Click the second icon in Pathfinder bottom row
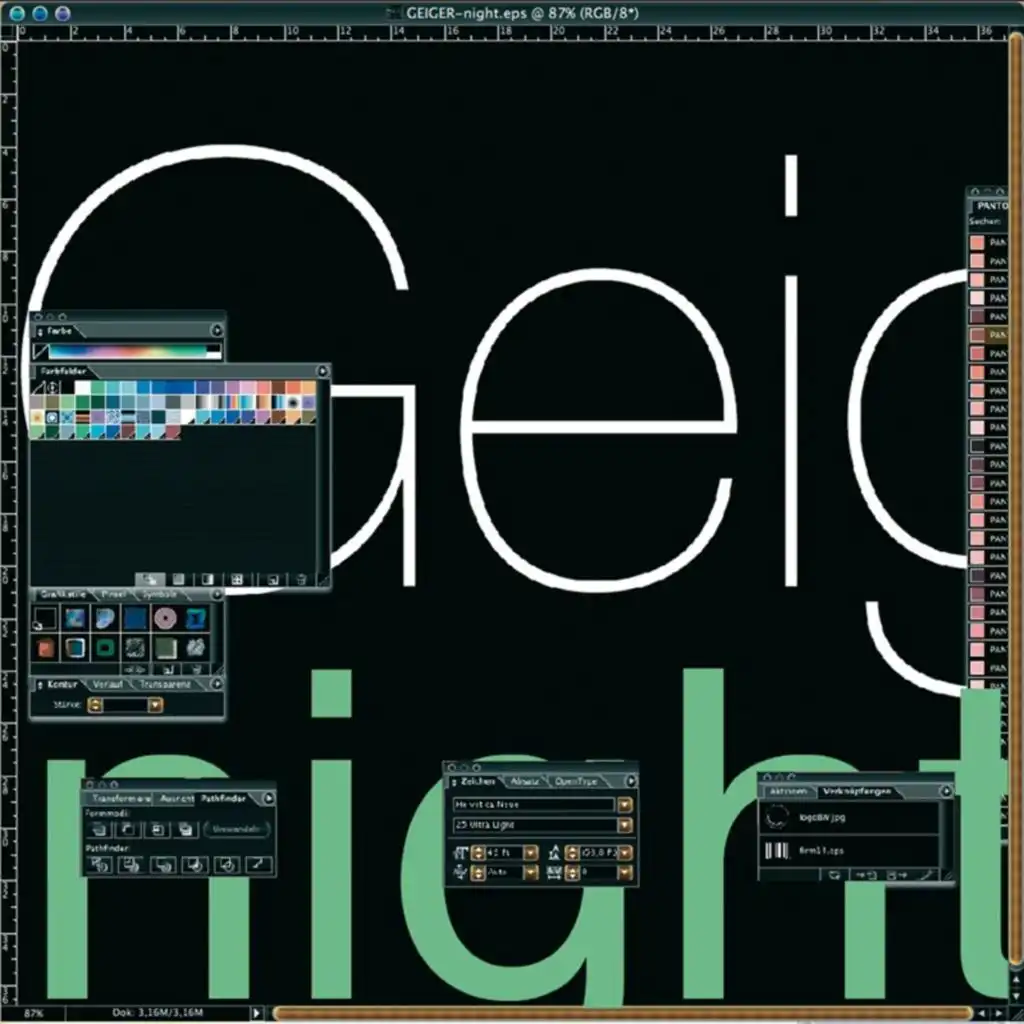Image resolution: width=1024 pixels, height=1024 pixels. (x=131, y=865)
